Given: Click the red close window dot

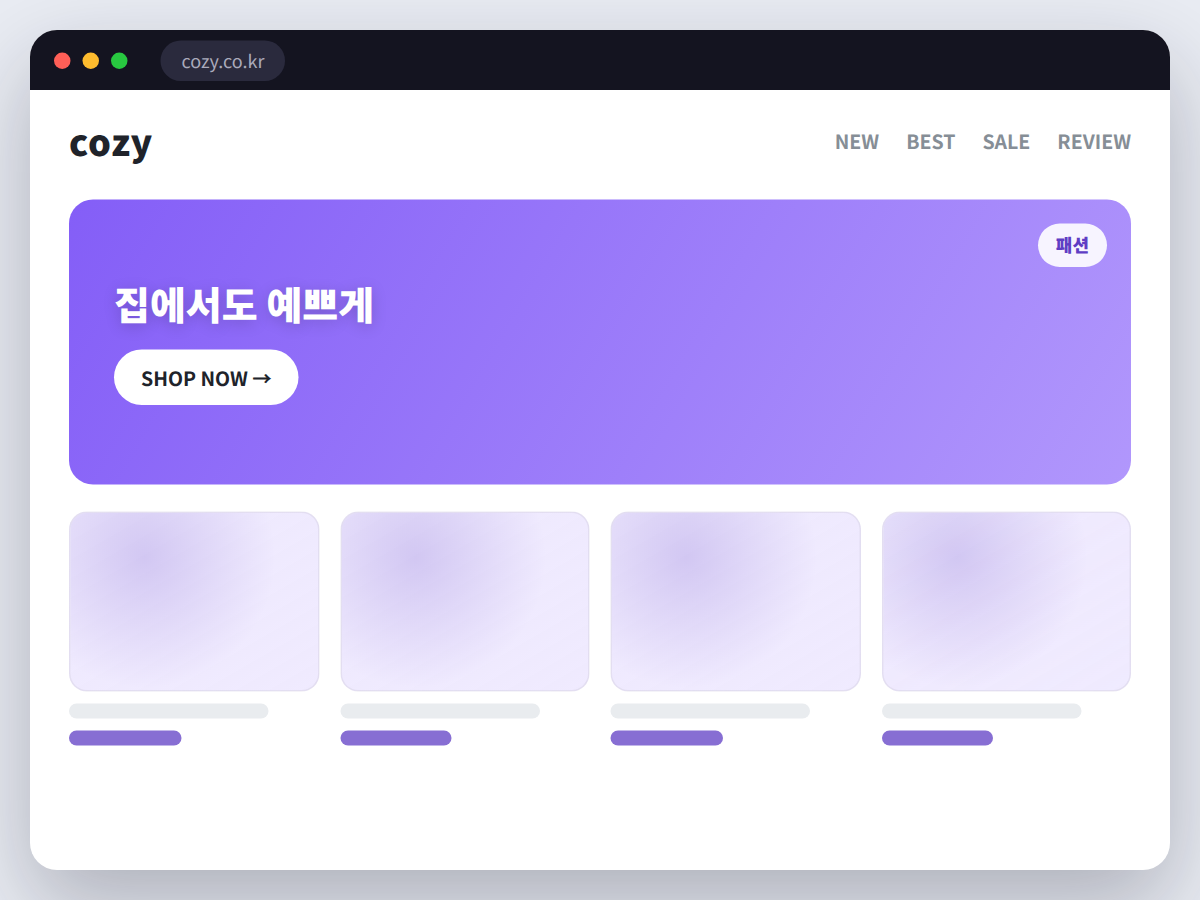Looking at the screenshot, I should [62, 61].
